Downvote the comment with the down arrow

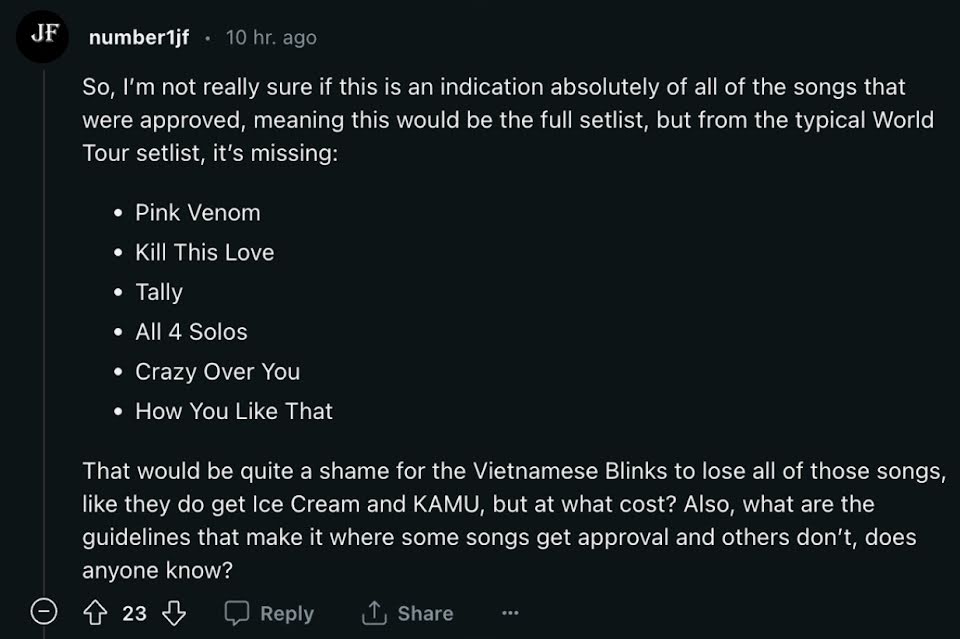174,613
